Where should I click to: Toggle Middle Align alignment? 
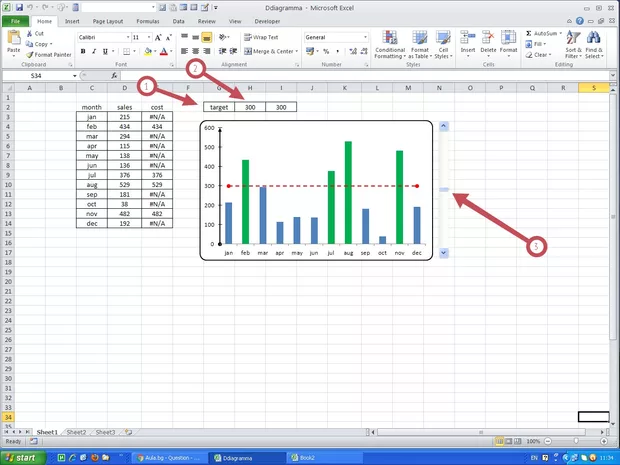pyautogui.click(x=195, y=37)
